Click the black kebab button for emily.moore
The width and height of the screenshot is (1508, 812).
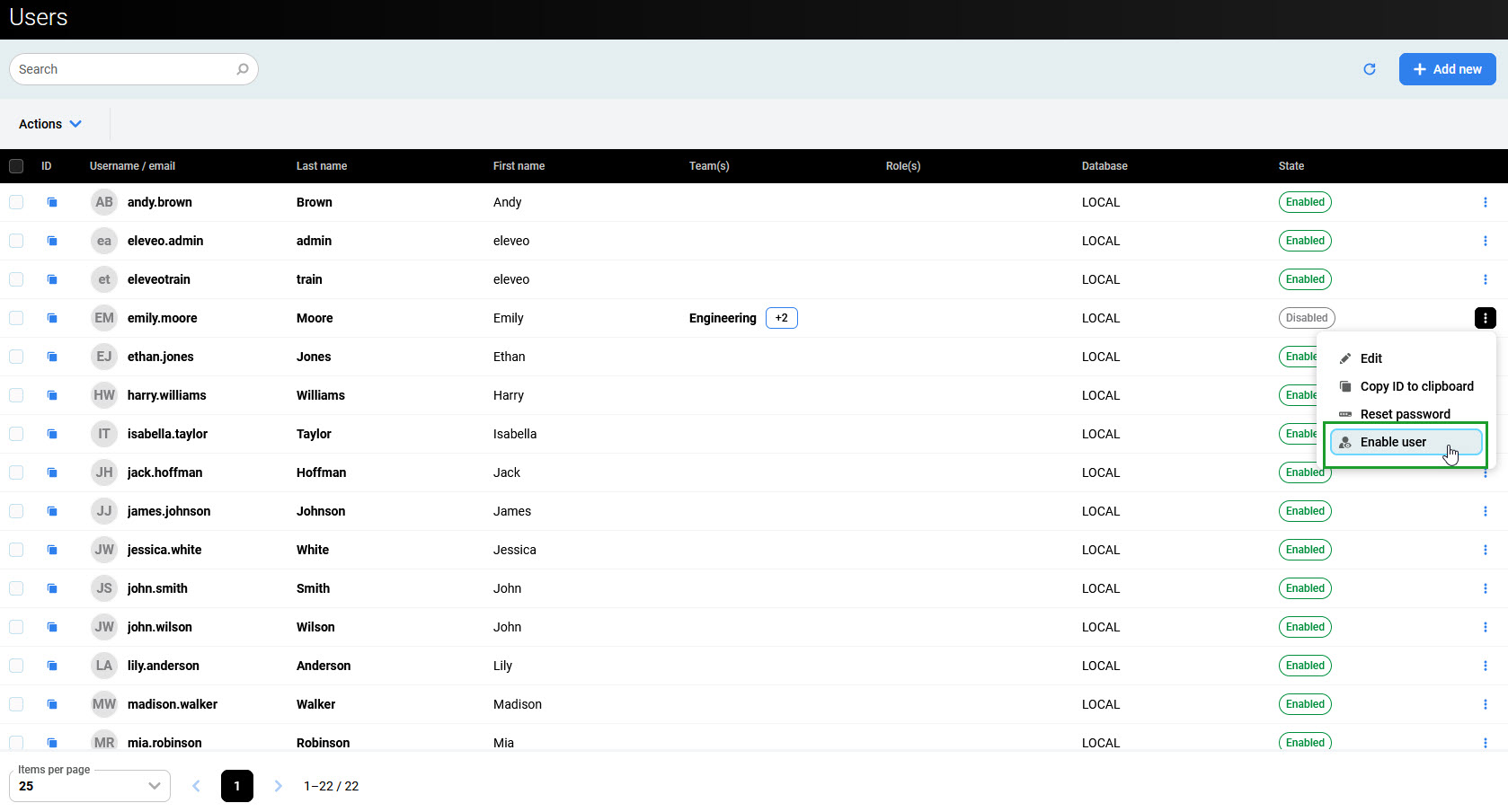pyautogui.click(x=1485, y=318)
